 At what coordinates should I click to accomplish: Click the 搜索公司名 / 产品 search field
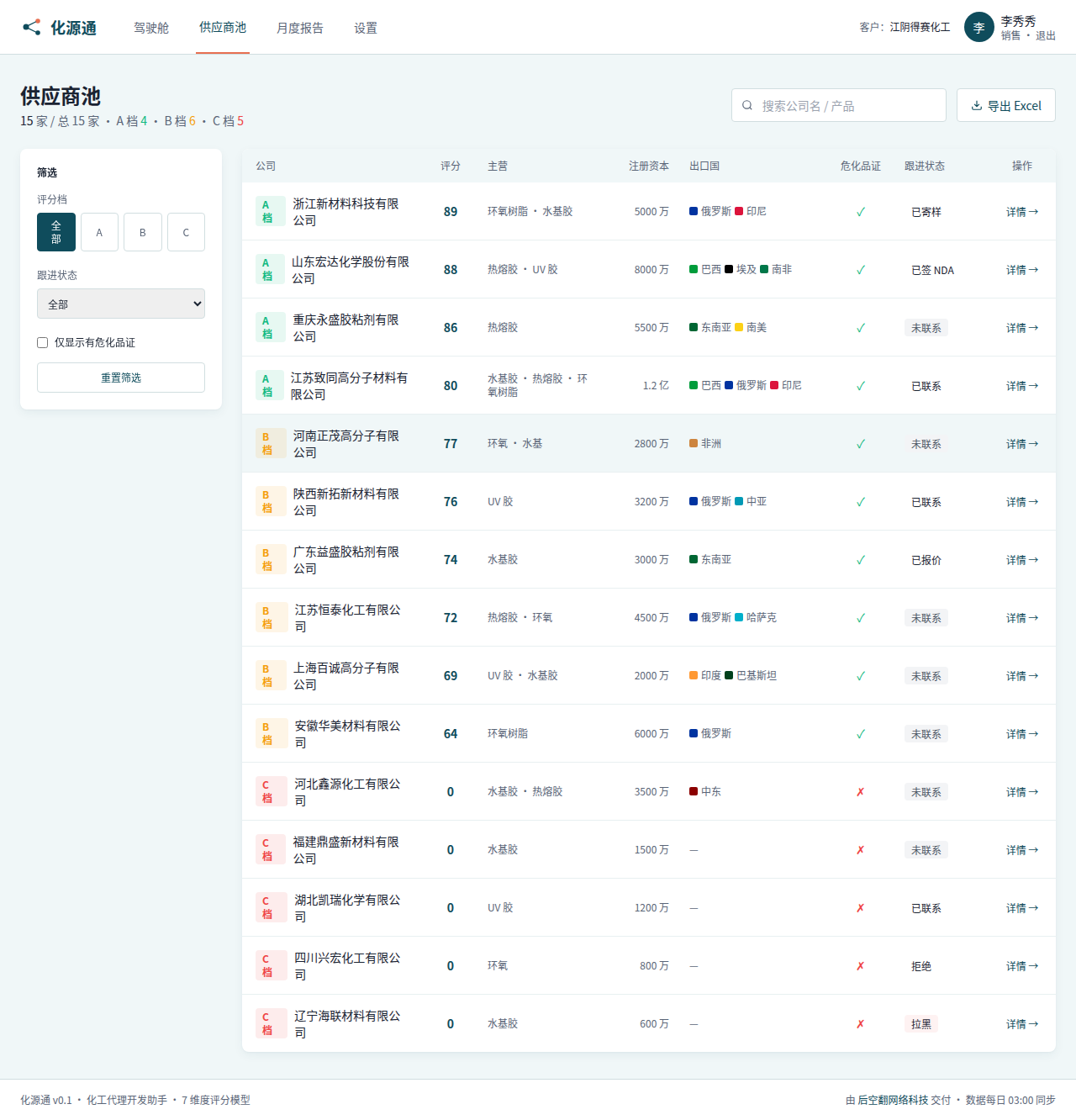click(x=839, y=105)
